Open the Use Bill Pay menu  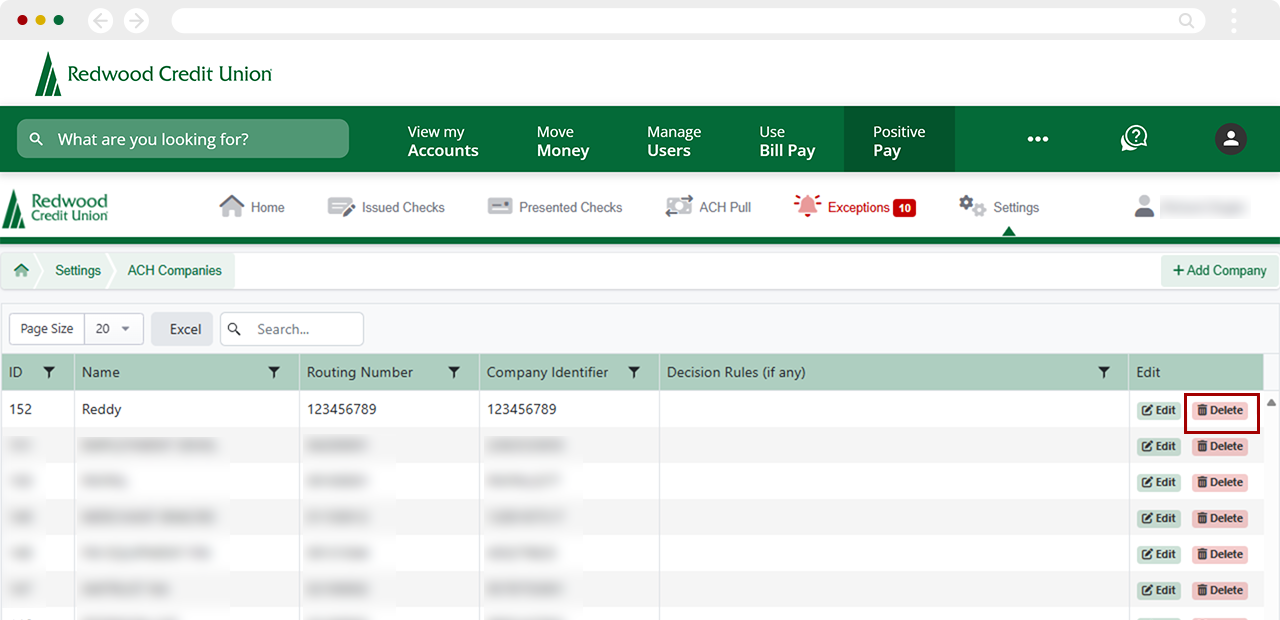tap(788, 141)
